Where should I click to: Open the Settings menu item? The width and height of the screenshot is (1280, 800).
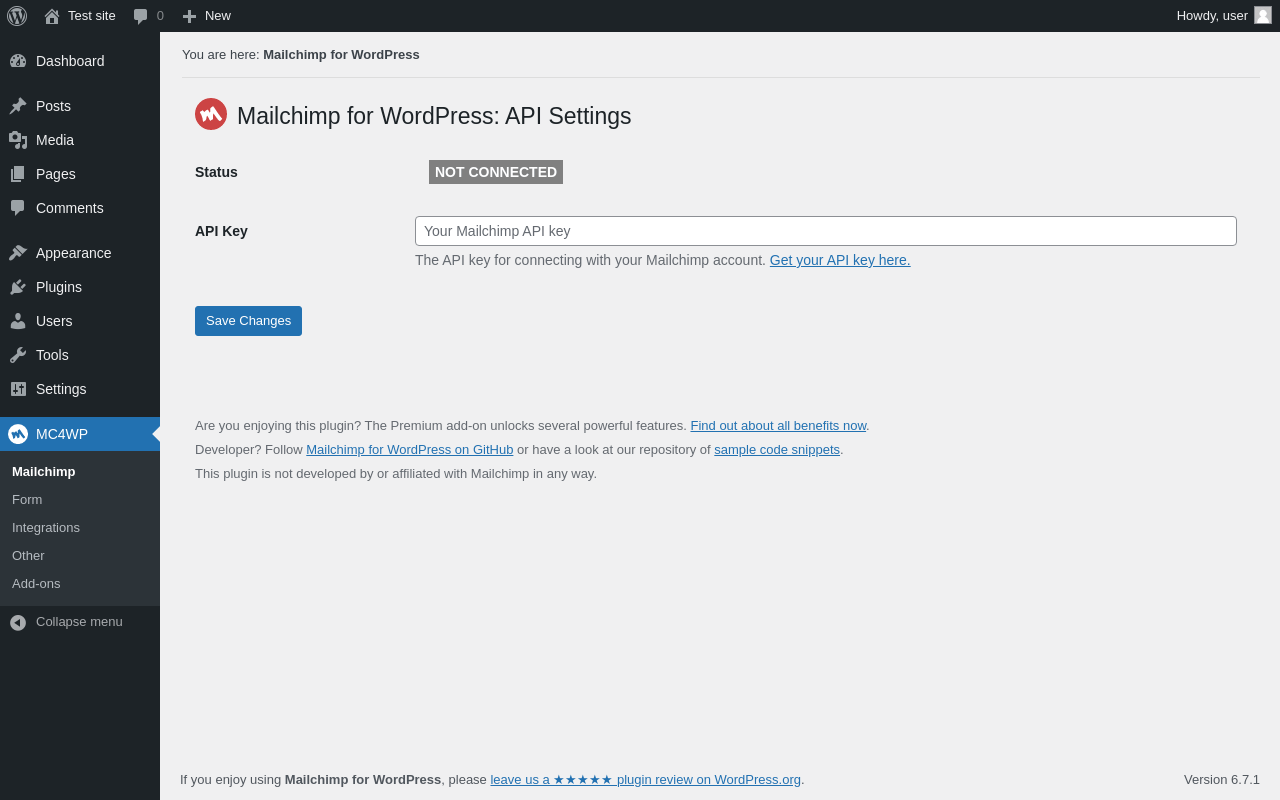61,389
